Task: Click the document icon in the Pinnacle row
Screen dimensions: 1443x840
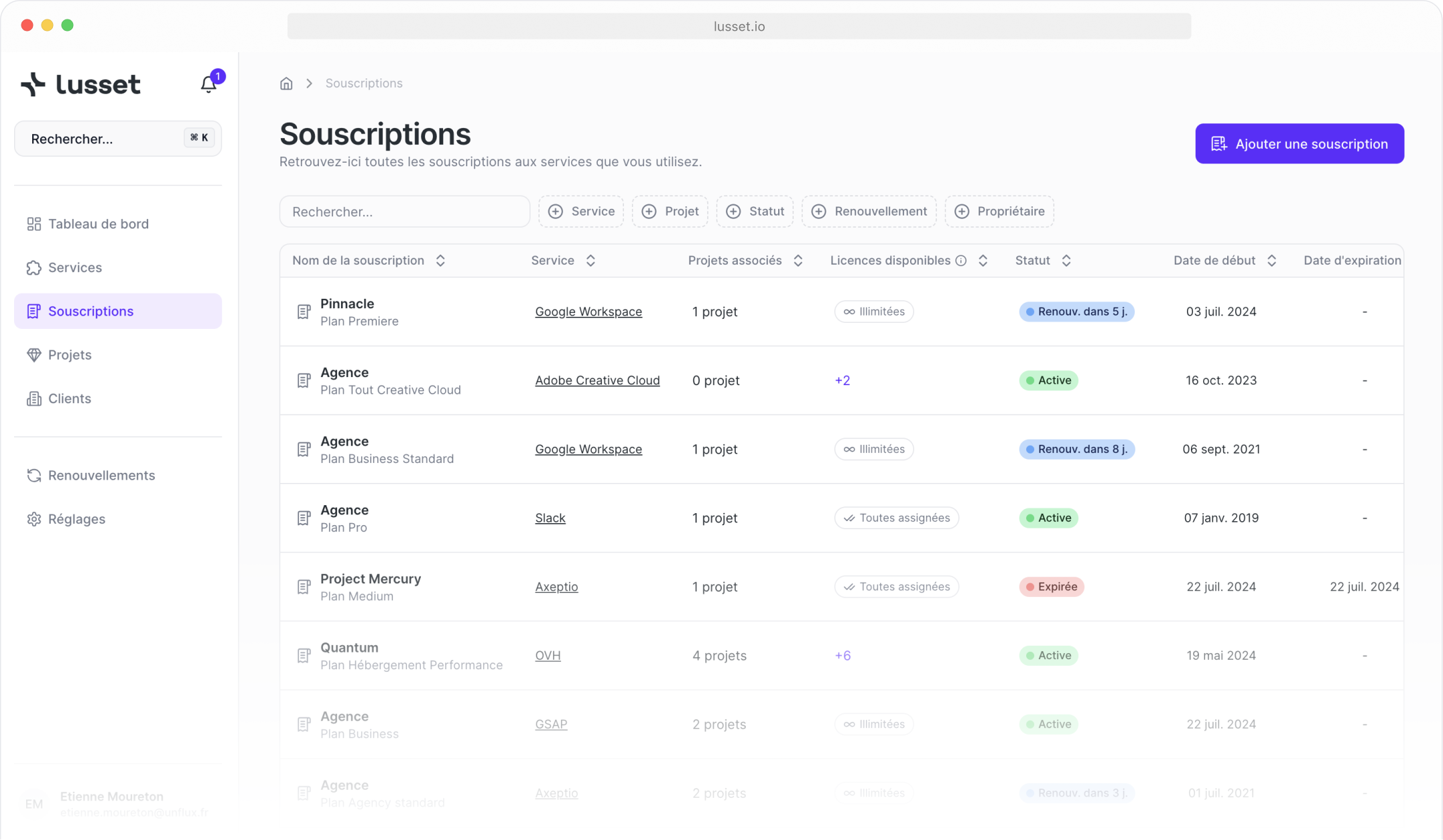Action: 304,312
